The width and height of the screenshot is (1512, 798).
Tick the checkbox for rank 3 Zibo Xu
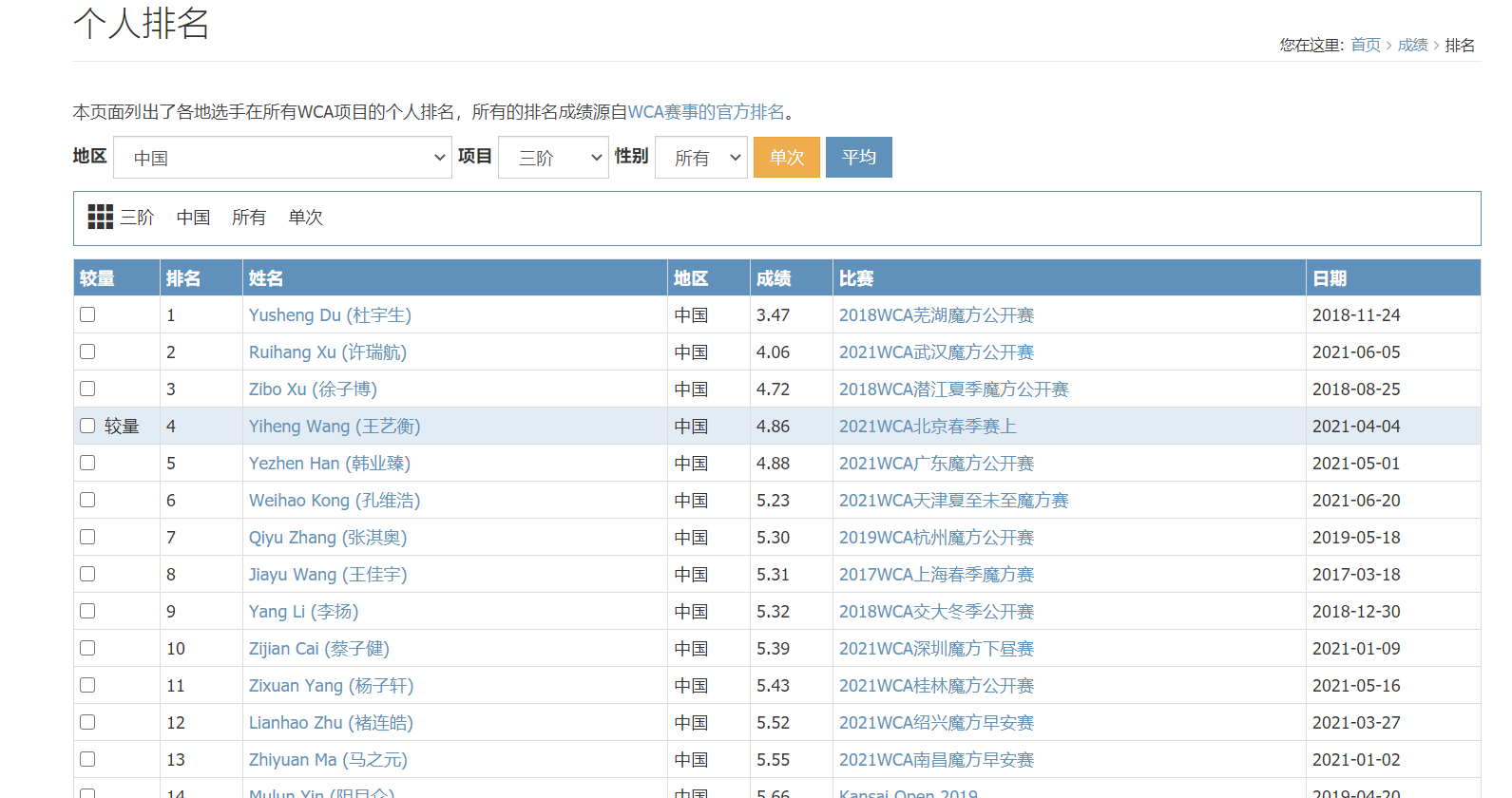coord(87,389)
